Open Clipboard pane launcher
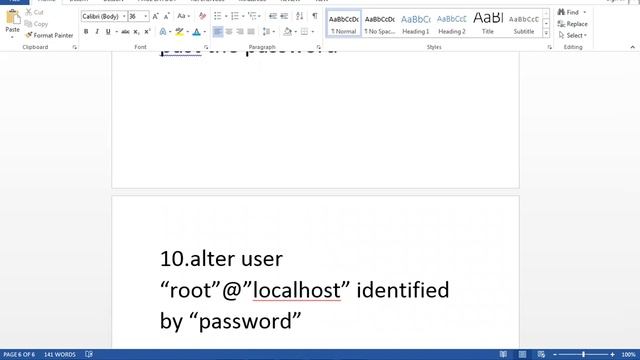Screen dimensions: 640x360 (75, 47)
